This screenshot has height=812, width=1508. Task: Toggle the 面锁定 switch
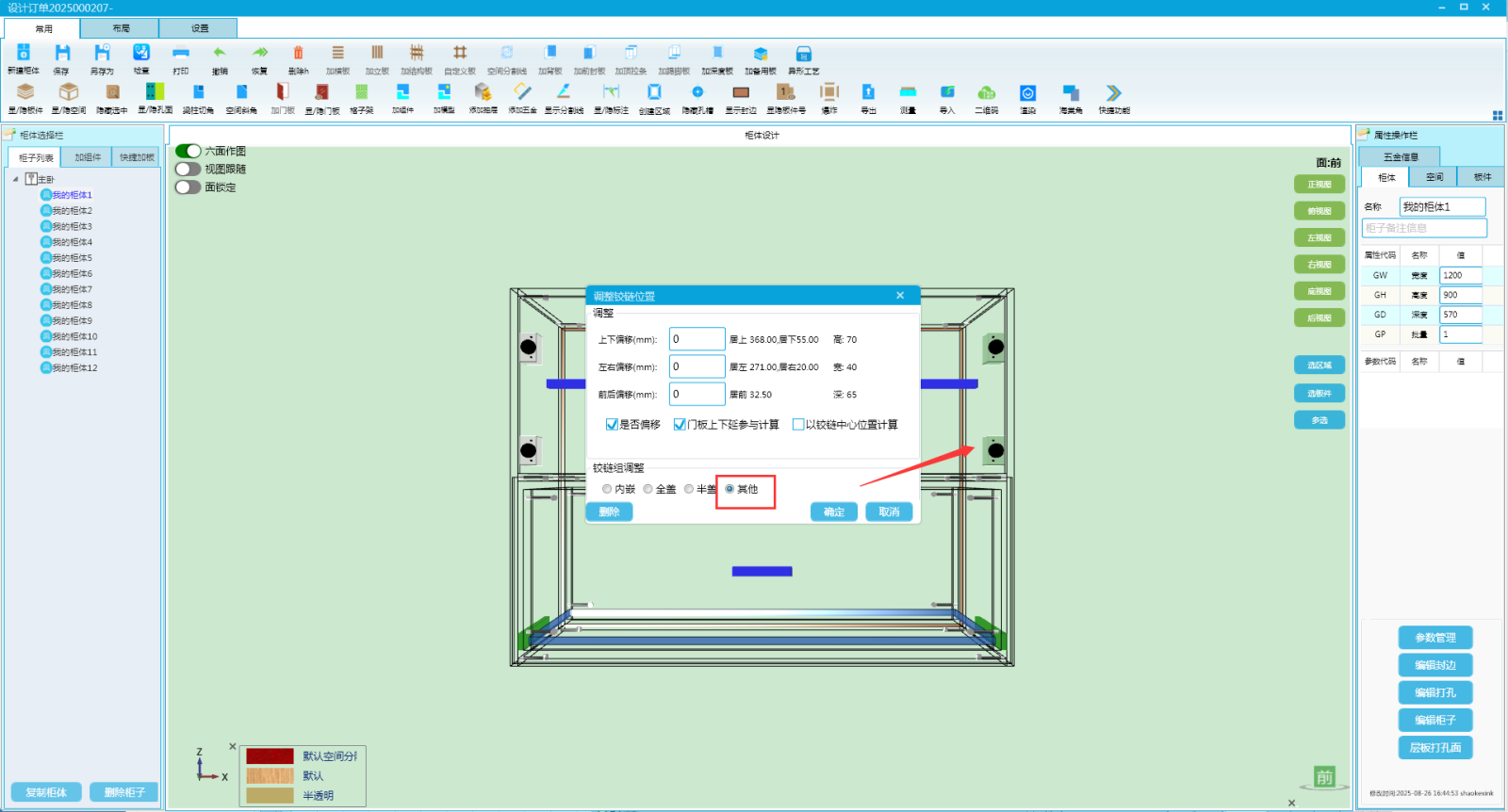coord(188,187)
